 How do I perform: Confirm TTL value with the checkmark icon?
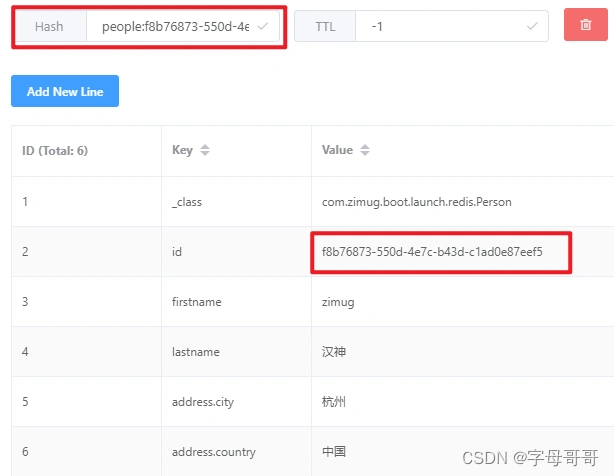[532, 27]
